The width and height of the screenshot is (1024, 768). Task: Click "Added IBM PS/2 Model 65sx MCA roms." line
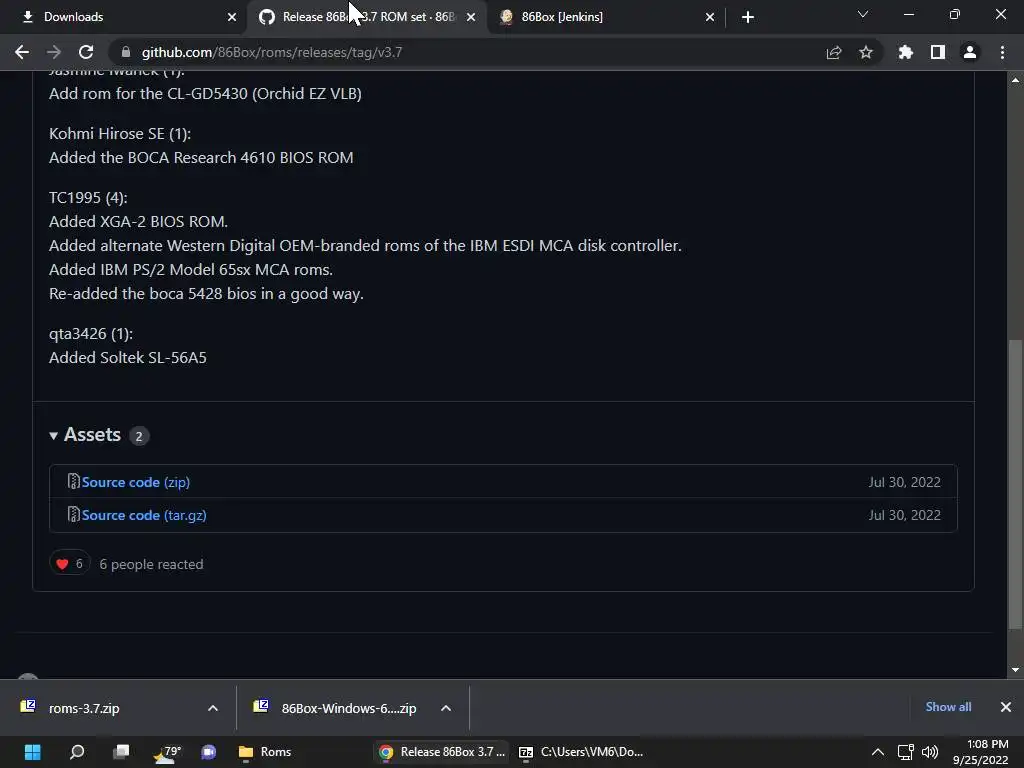coord(191,270)
